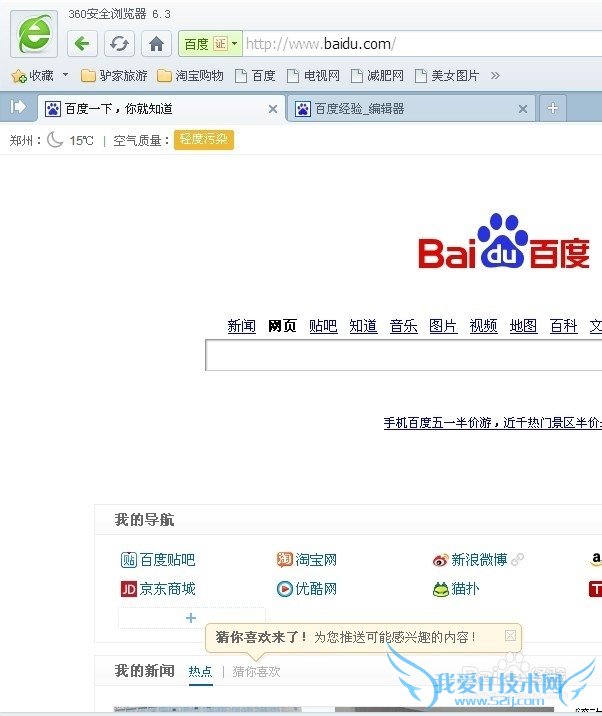This screenshot has width=602, height=716.
Task: Reload the page with the refresh button
Action: point(119,44)
